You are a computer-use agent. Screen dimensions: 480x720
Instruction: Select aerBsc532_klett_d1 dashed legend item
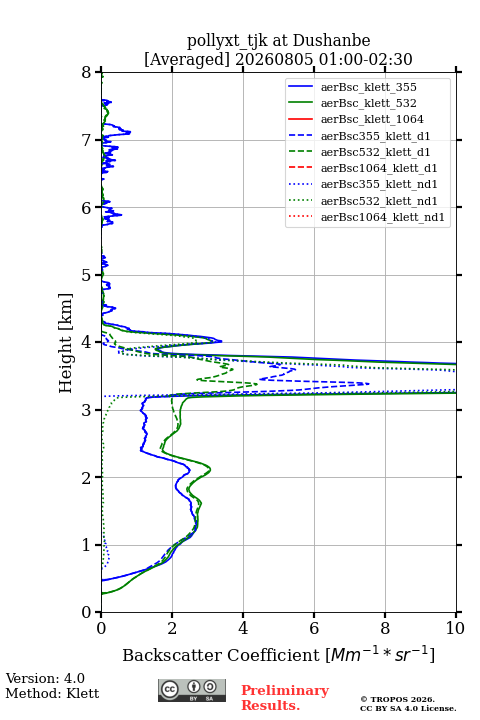click(359, 152)
